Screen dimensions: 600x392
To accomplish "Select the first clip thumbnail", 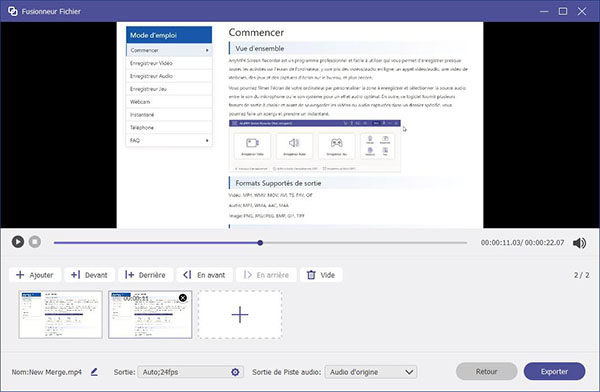I will [60, 314].
